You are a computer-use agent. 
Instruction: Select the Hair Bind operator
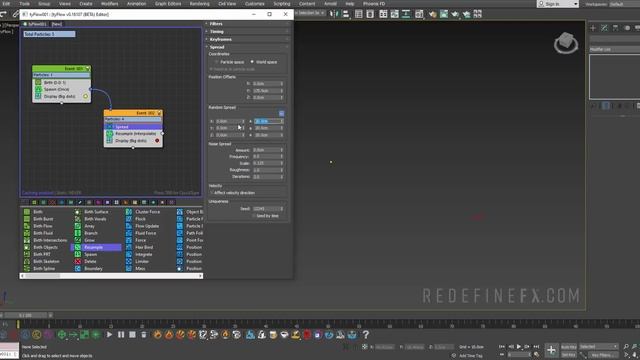[x=144, y=247]
